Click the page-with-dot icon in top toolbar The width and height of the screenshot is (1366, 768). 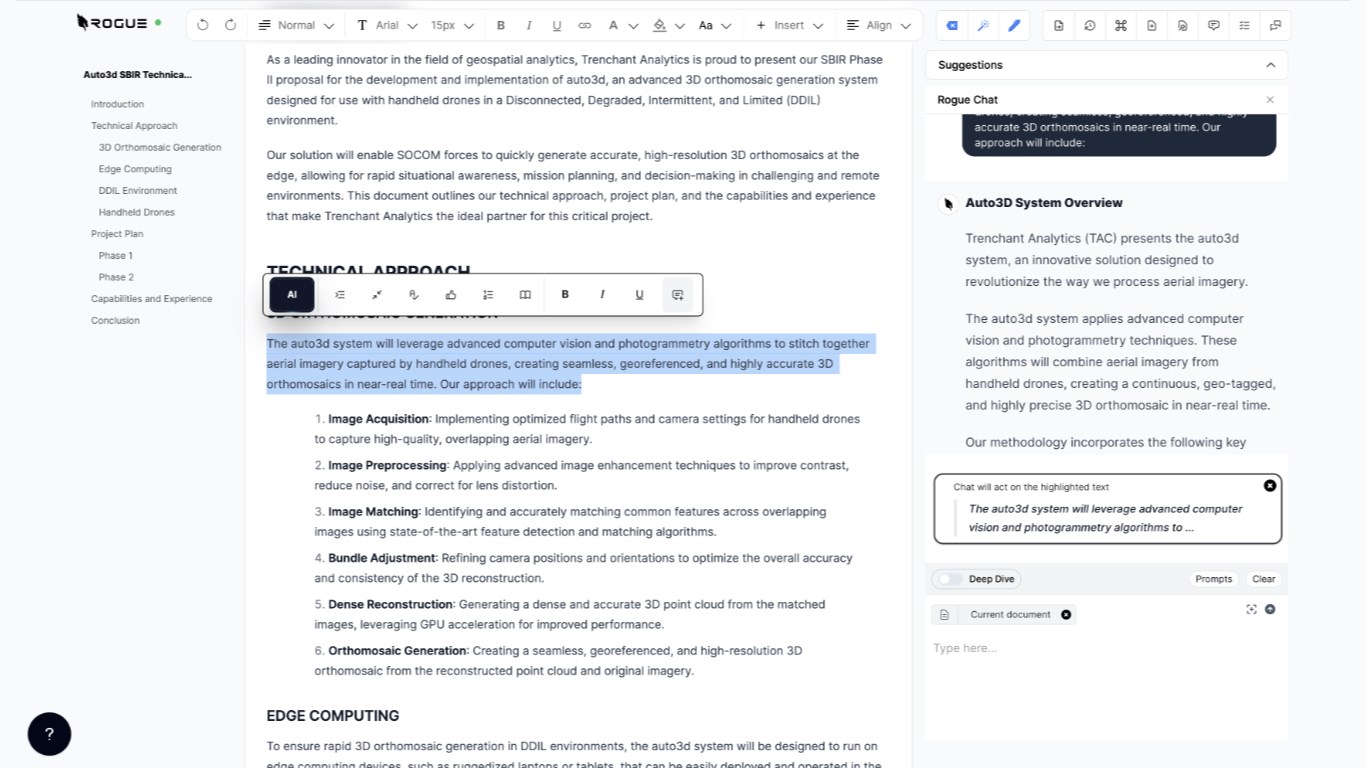click(x=1152, y=25)
